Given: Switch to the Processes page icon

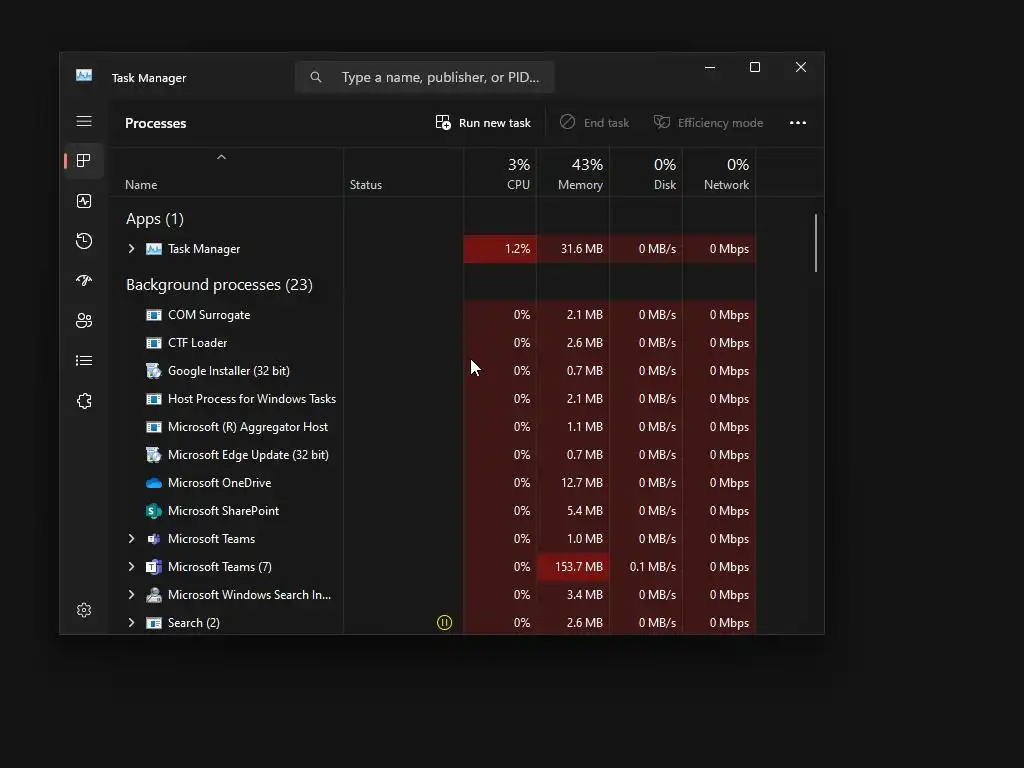Looking at the screenshot, I should 84,161.
